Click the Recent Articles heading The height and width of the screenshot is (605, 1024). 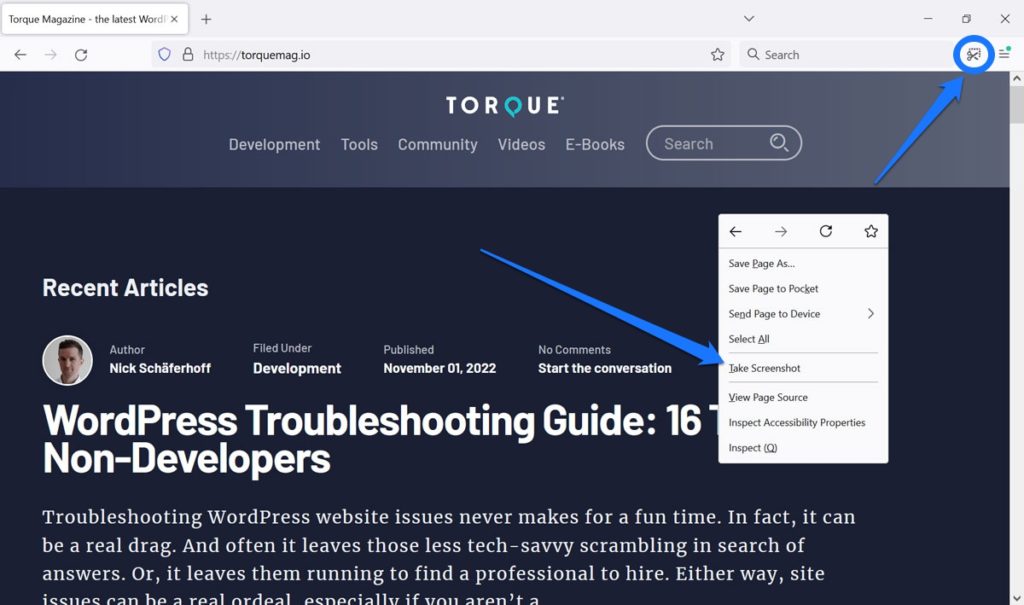(125, 288)
